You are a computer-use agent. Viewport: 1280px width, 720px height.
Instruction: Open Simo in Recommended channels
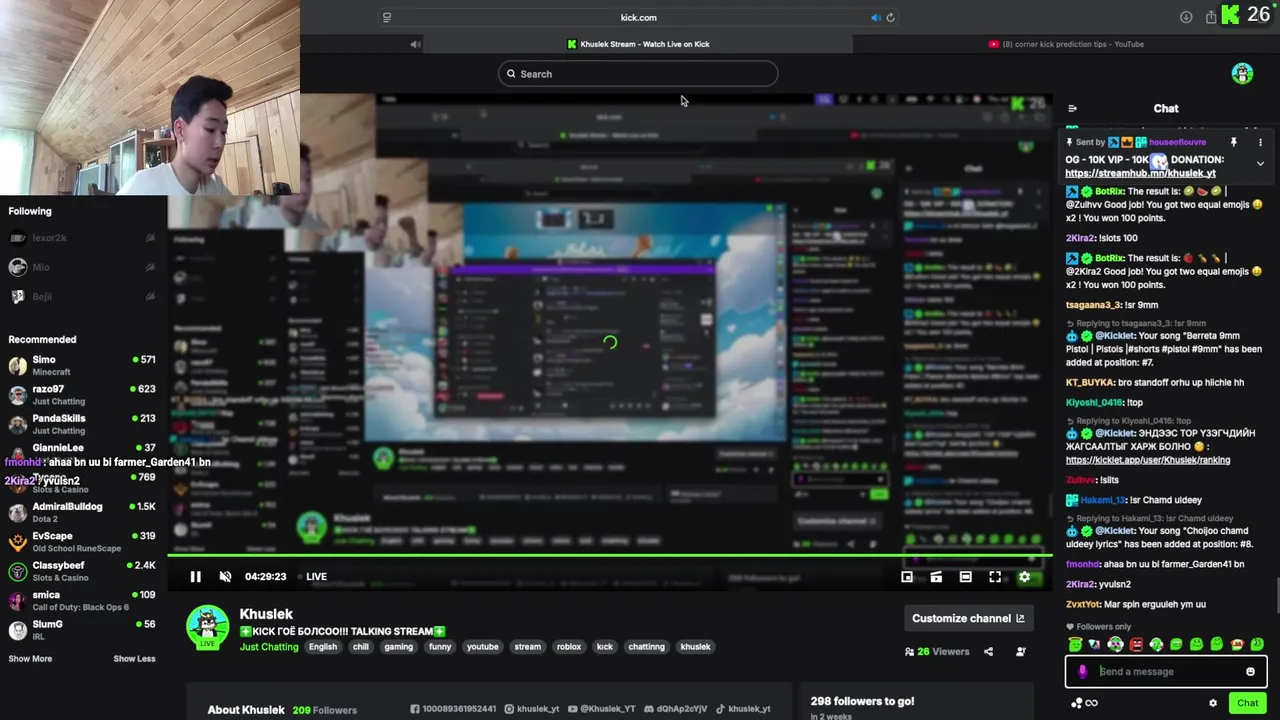82,365
